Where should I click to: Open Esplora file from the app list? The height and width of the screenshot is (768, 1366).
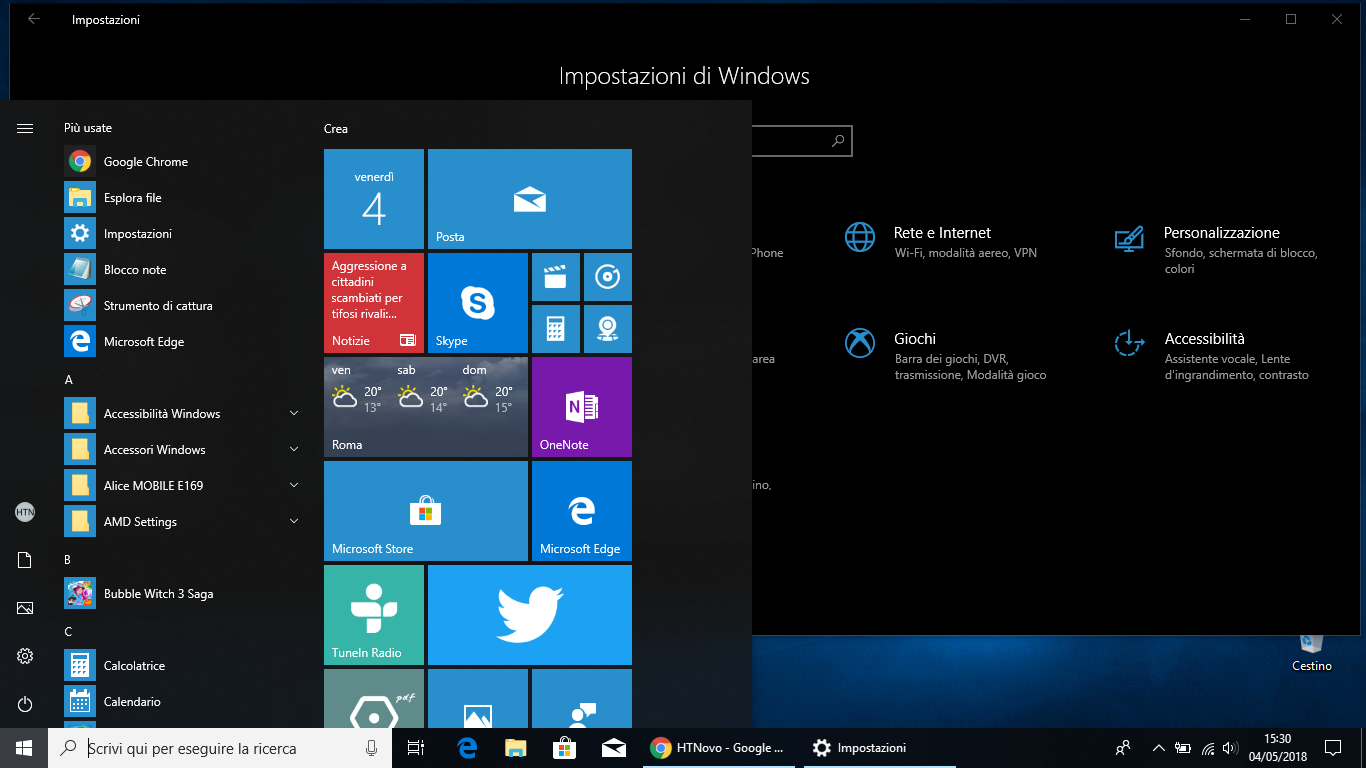coord(182,198)
